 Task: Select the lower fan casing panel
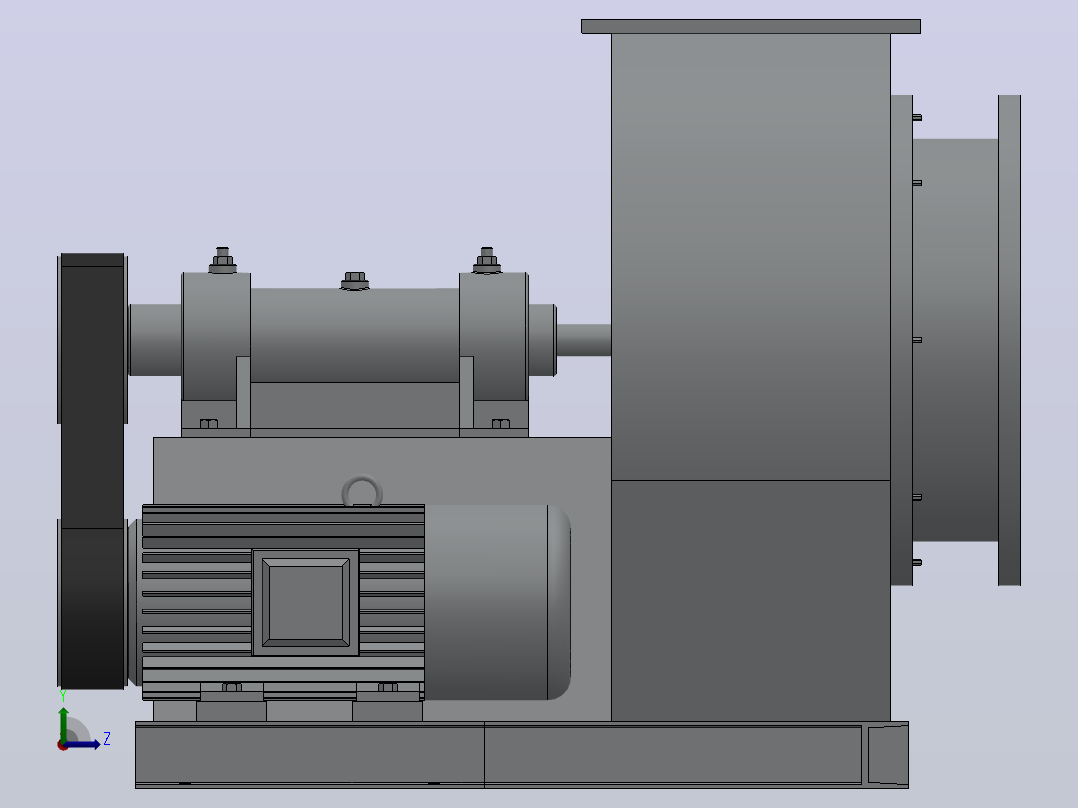(x=751, y=600)
